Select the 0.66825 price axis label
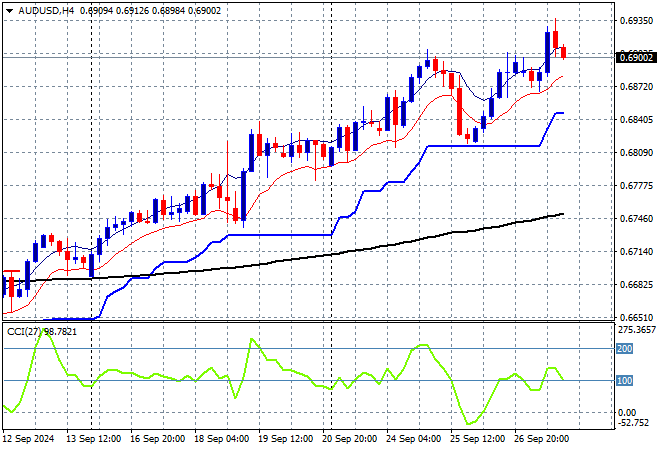 coord(636,285)
